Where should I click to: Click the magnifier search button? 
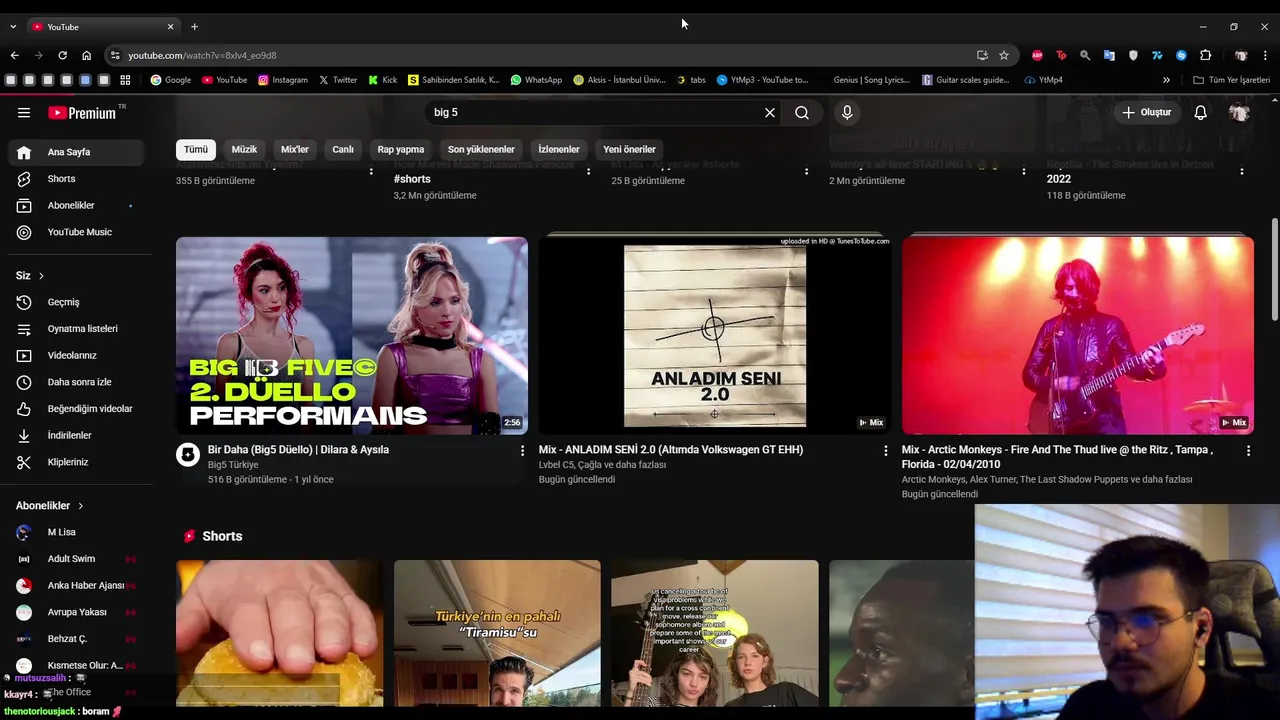(x=802, y=113)
